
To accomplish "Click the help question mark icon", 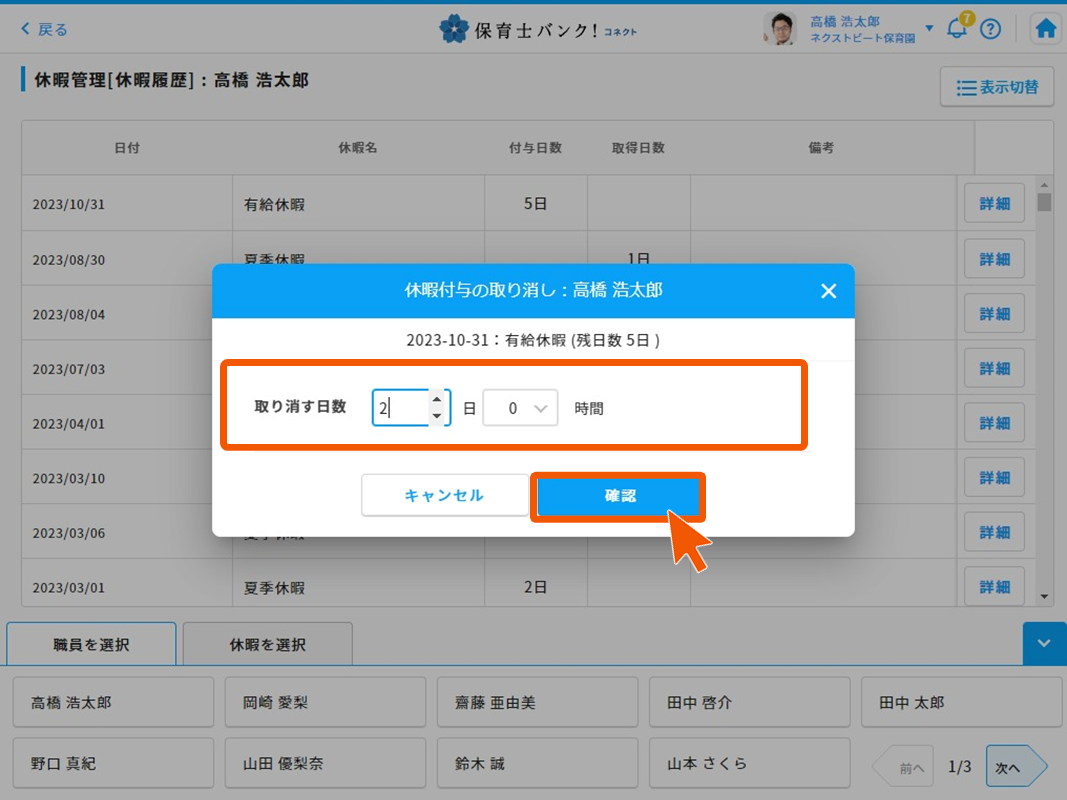I will pos(990,28).
